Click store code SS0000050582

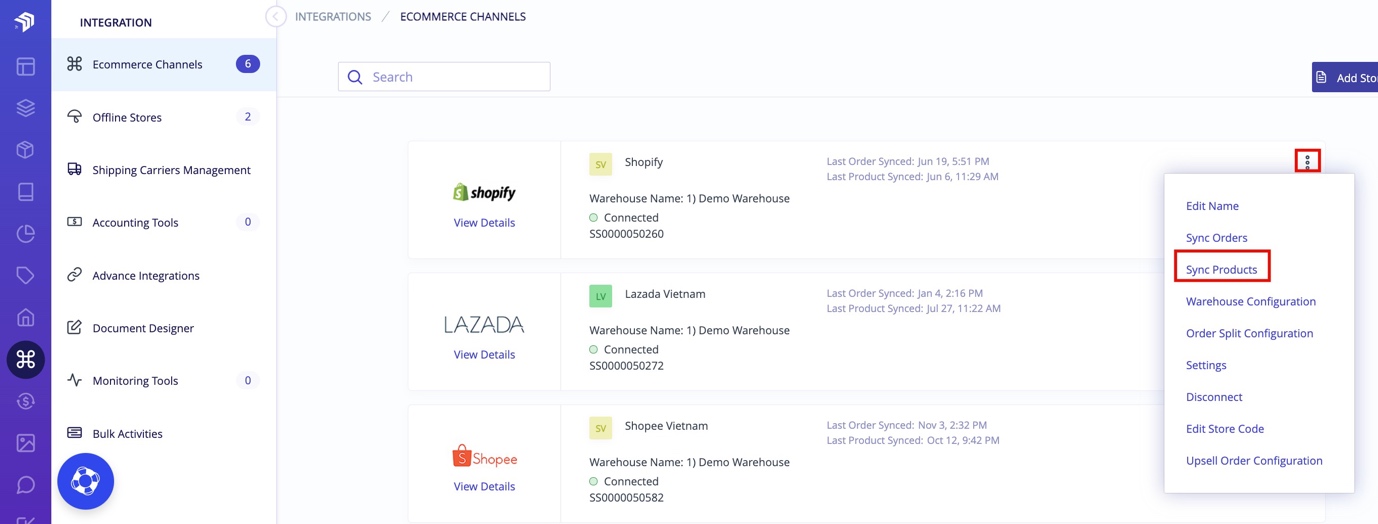pos(626,498)
